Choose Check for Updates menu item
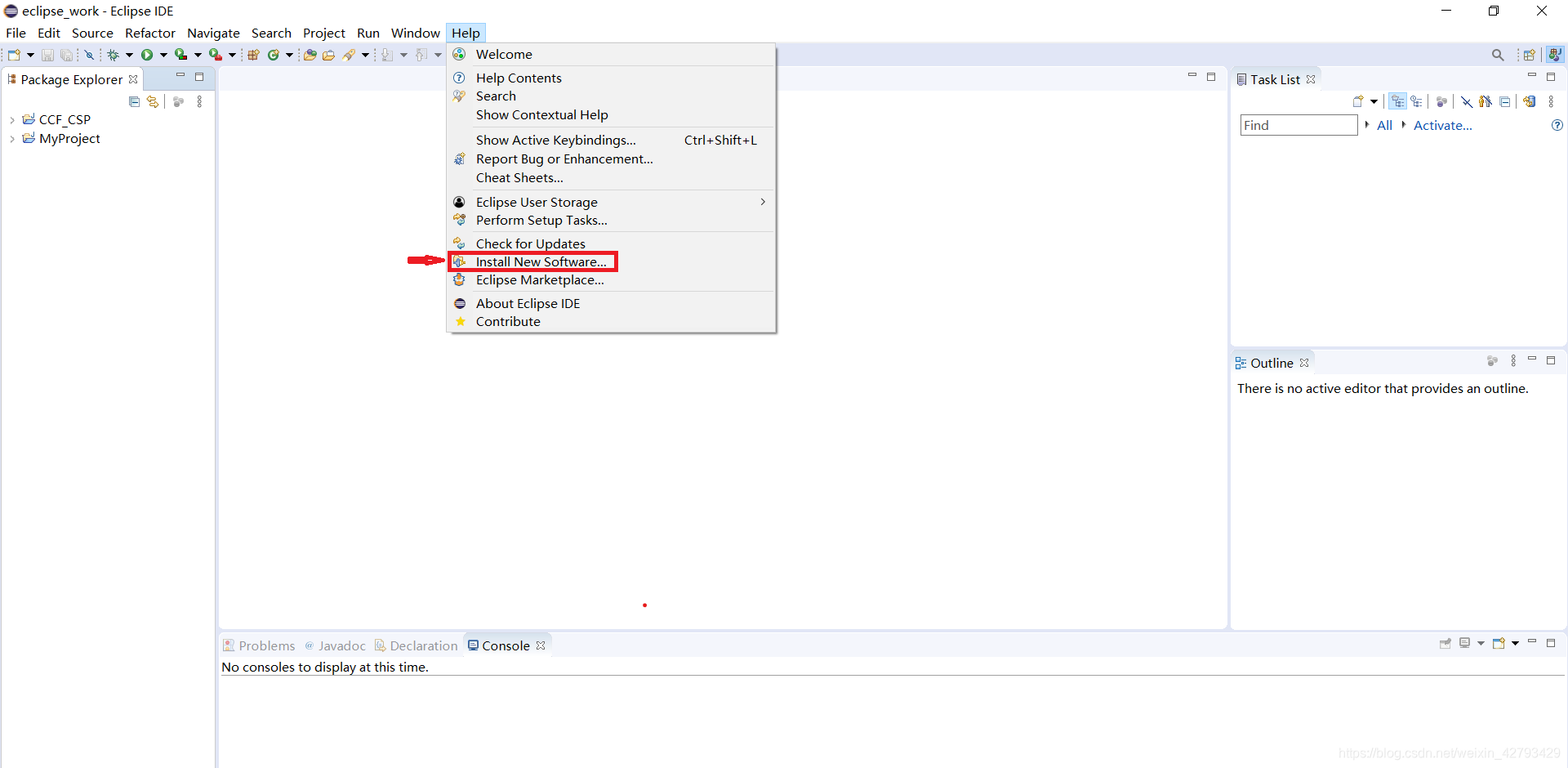 611,243
